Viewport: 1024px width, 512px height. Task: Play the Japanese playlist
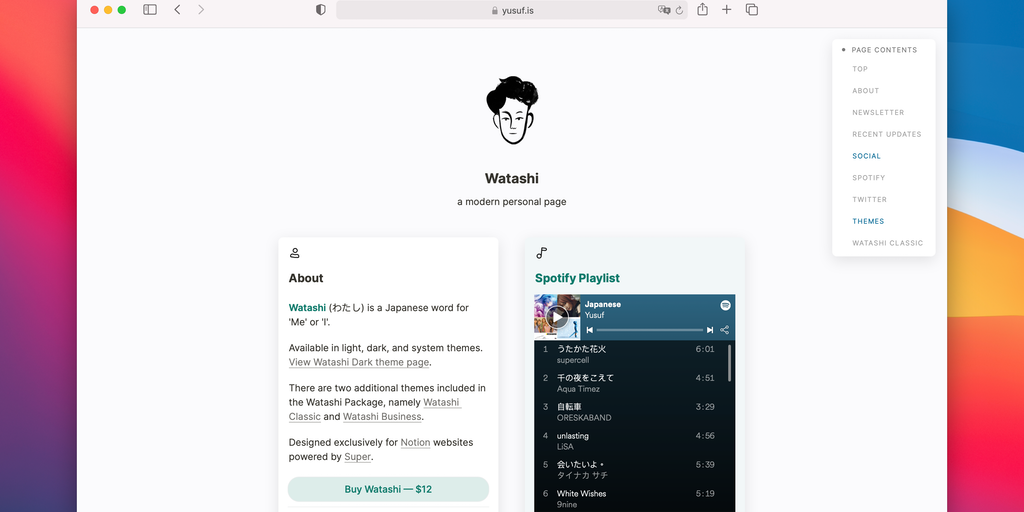coord(557,317)
